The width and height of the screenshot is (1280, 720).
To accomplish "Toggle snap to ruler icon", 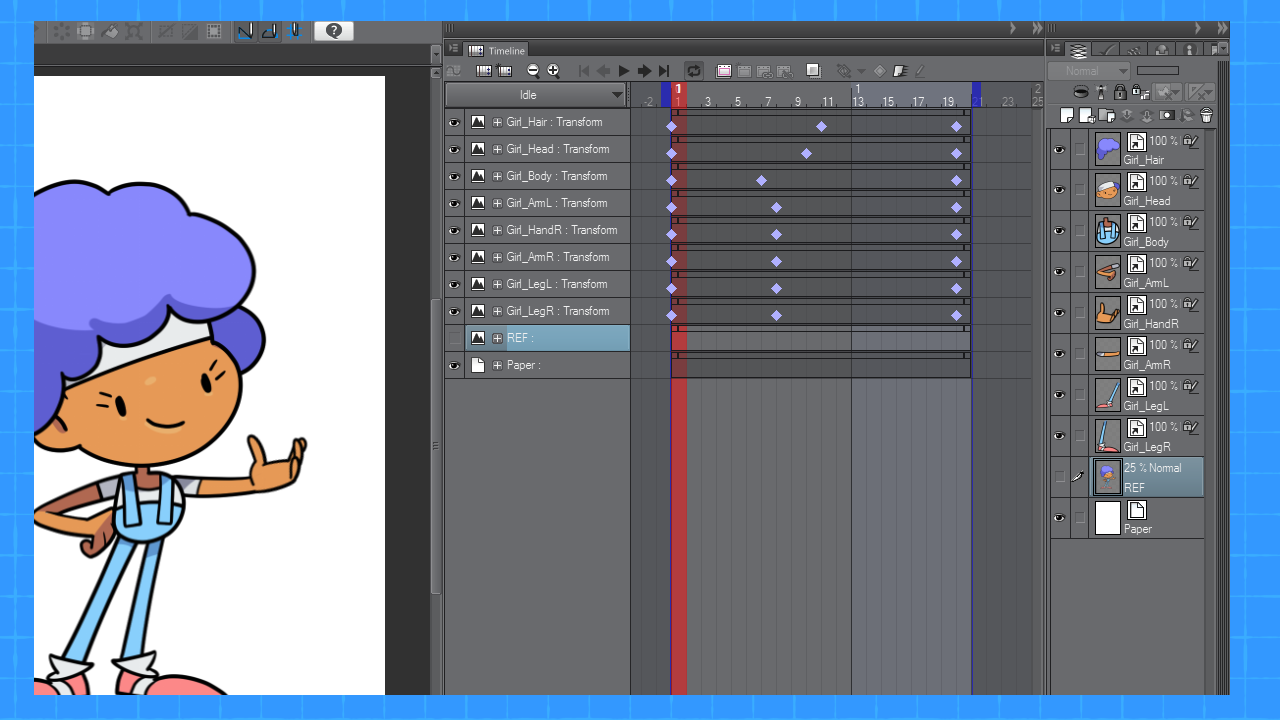I will point(244,31).
